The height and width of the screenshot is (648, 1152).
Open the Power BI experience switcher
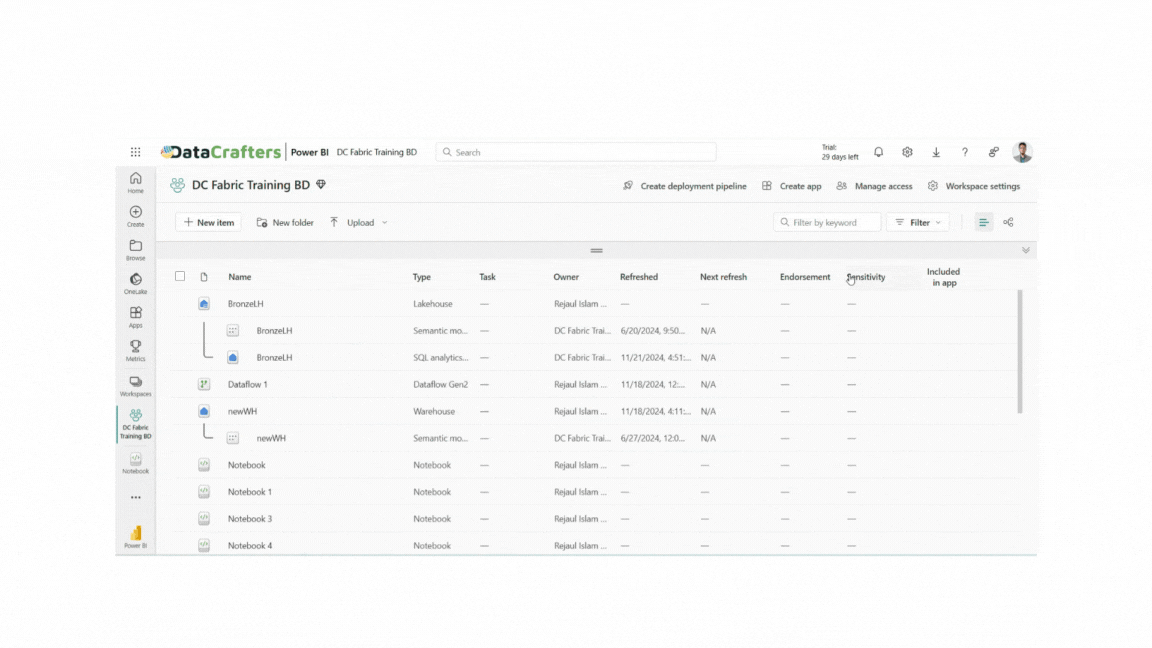tap(136, 536)
